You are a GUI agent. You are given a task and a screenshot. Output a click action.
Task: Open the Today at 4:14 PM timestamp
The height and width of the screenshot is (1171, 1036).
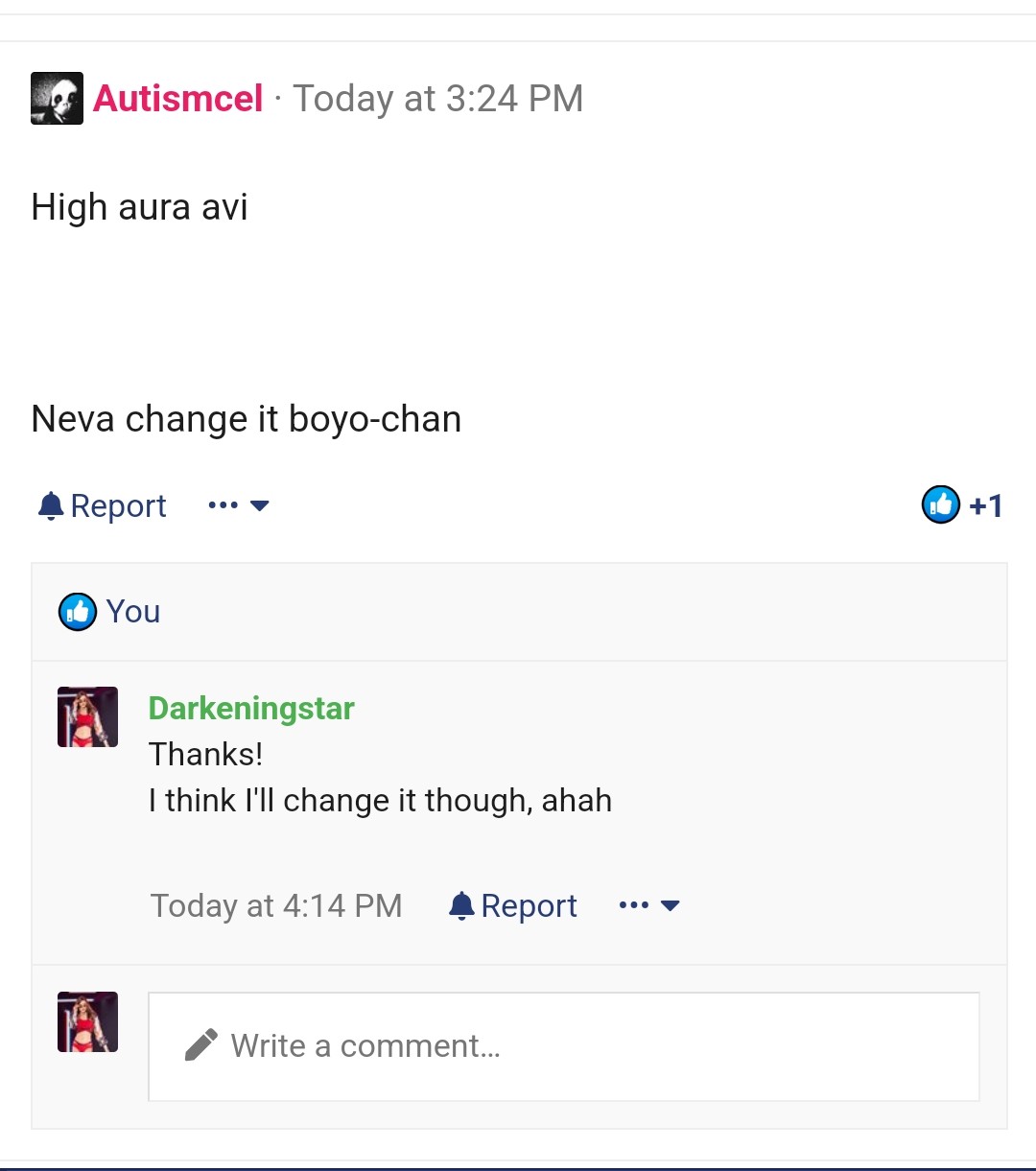(x=276, y=905)
